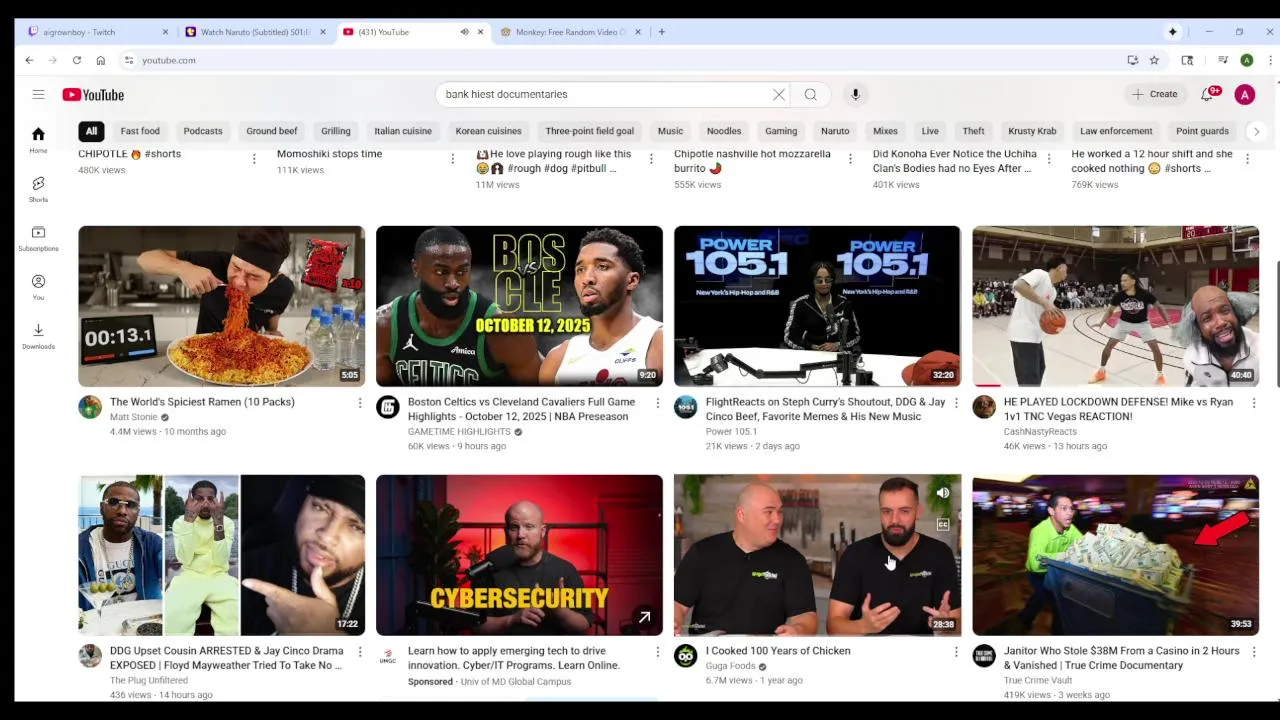Select the Law enforcement filter chip
The width and height of the screenshot is (1280, 720).
pos(1116,131)
